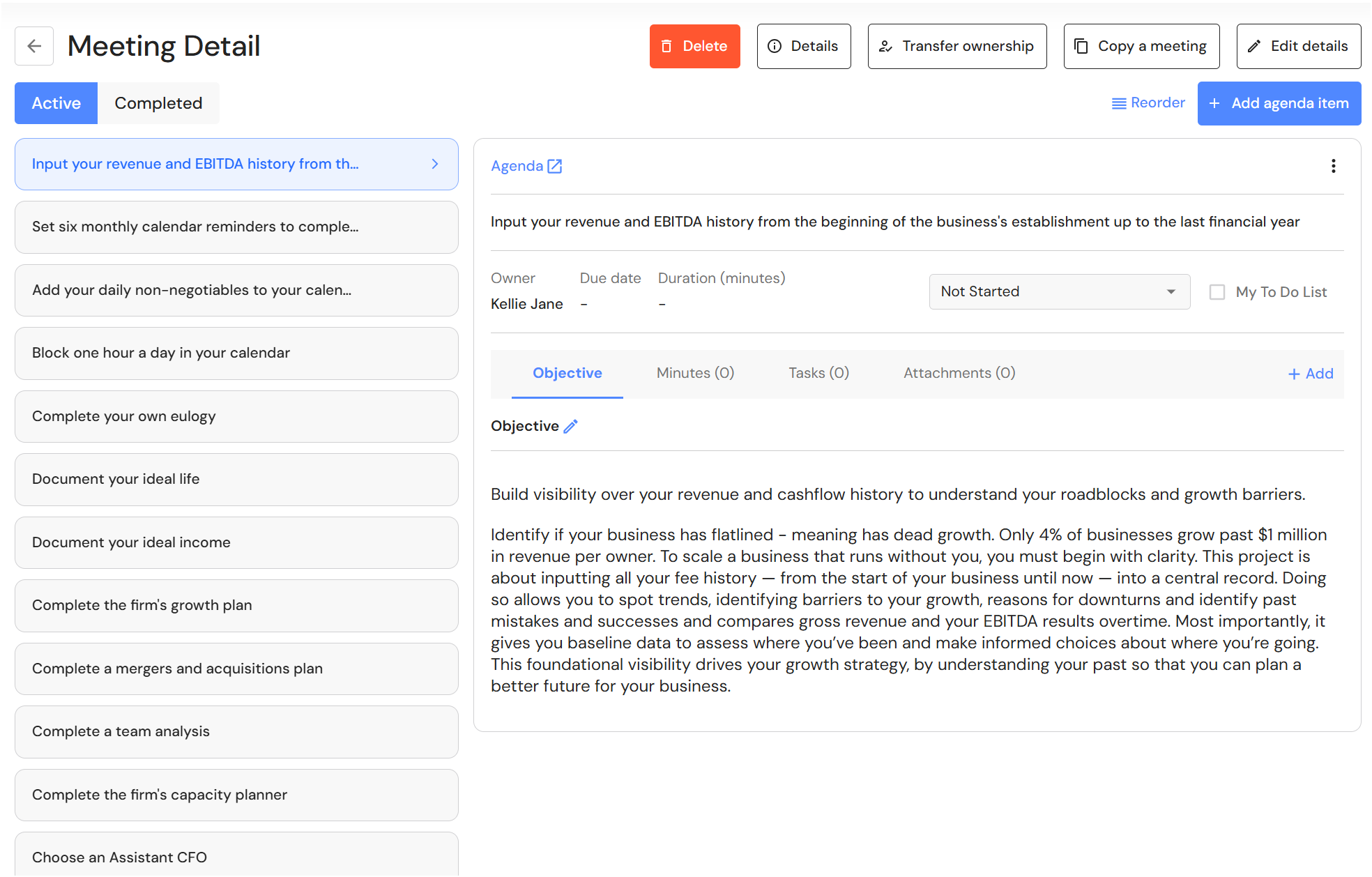Select the Tasks (0) tab

click(818, 373)
